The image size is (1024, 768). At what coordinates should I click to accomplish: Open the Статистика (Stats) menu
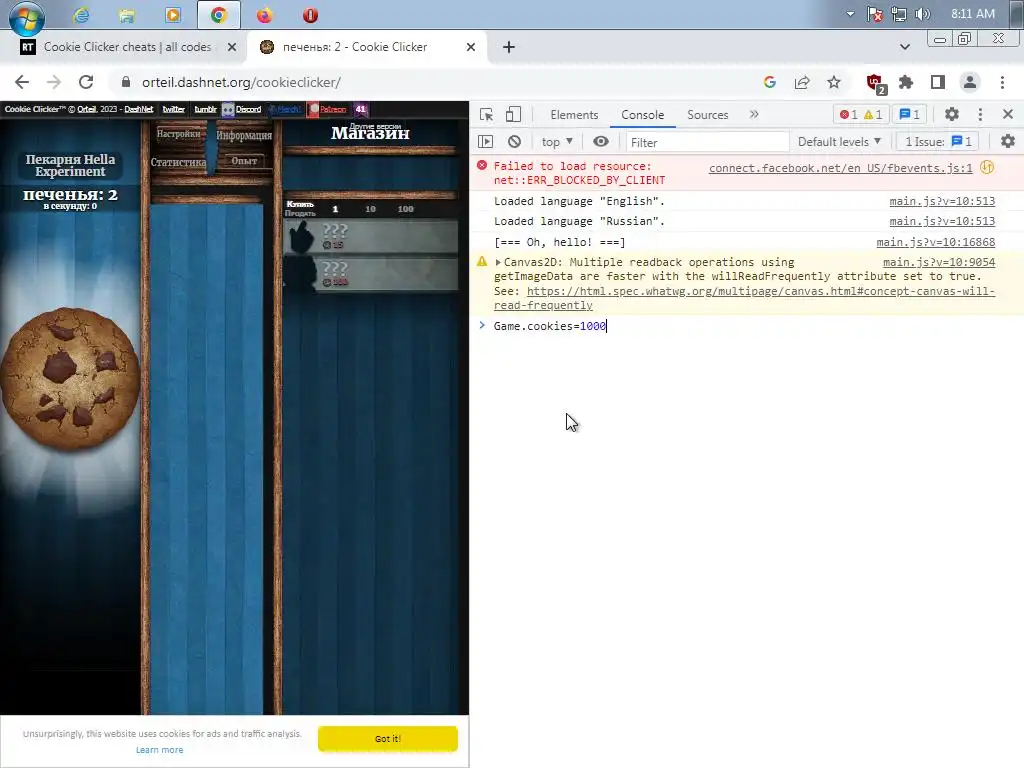point(178,162)
